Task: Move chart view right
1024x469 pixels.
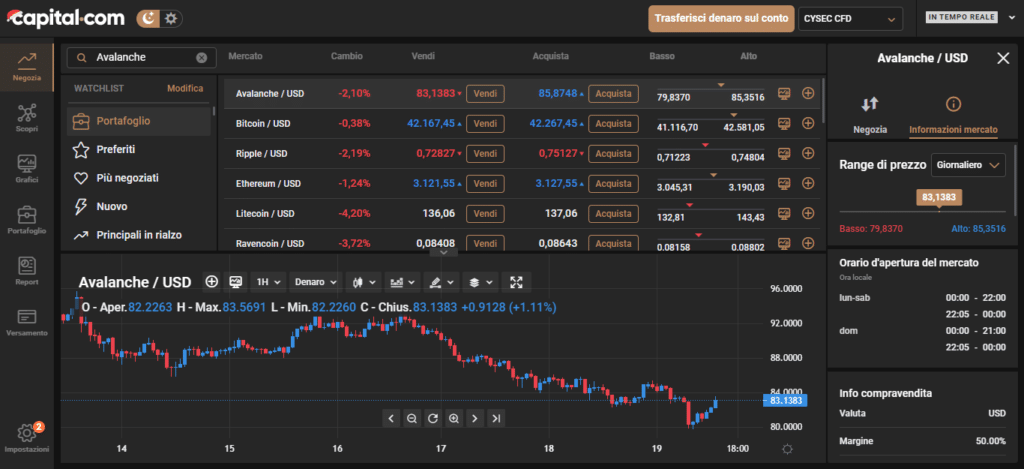Action: tap(475, 418)
